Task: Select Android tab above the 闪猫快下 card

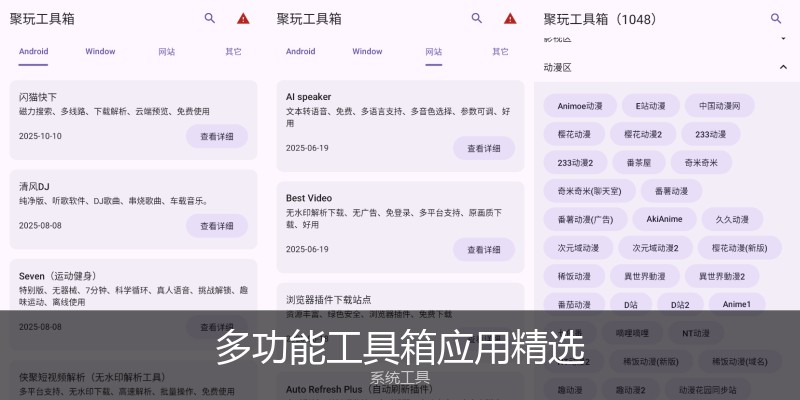Action: [34, 52]
